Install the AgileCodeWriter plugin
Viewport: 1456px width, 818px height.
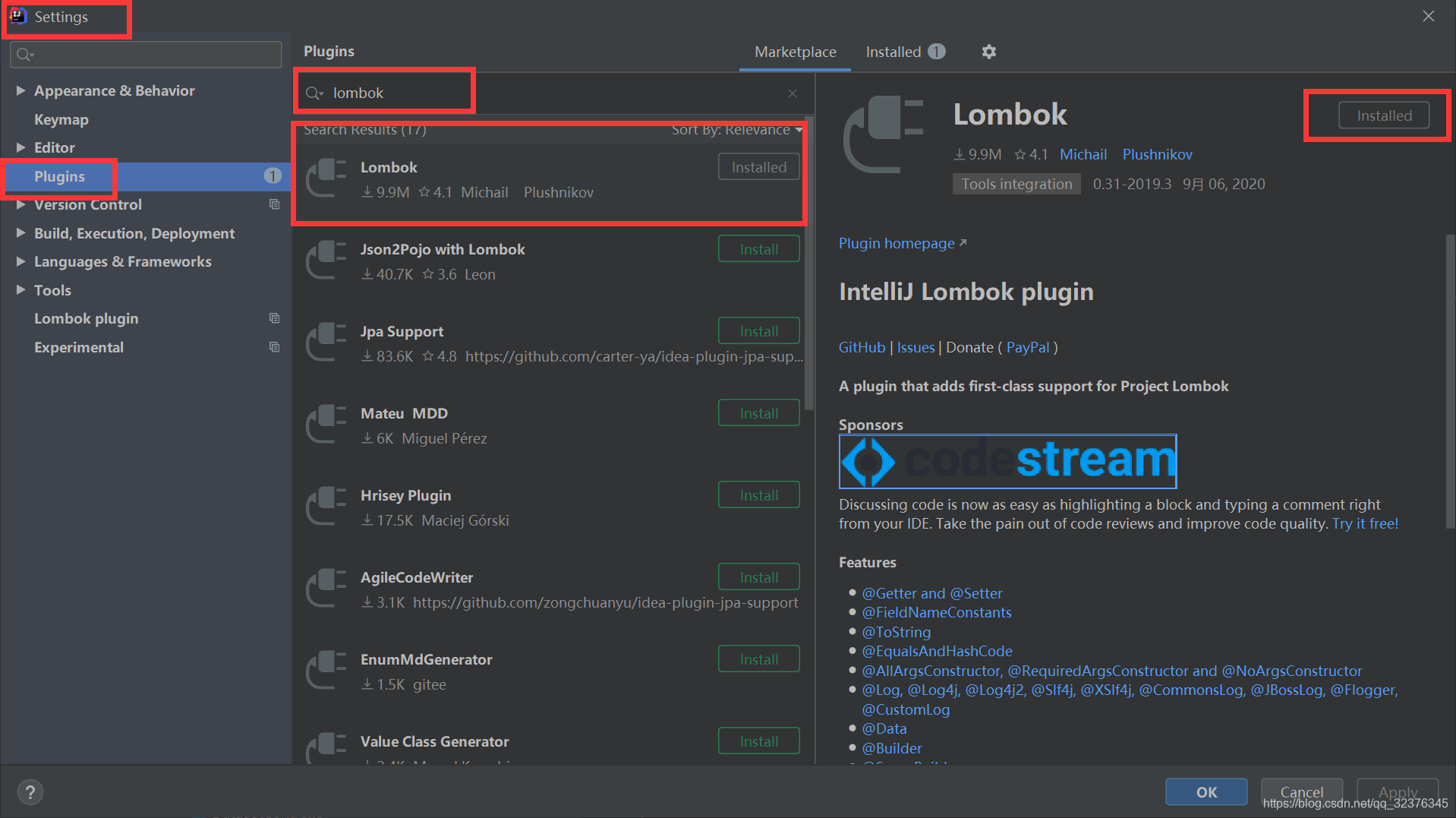[x=758, y=577]
